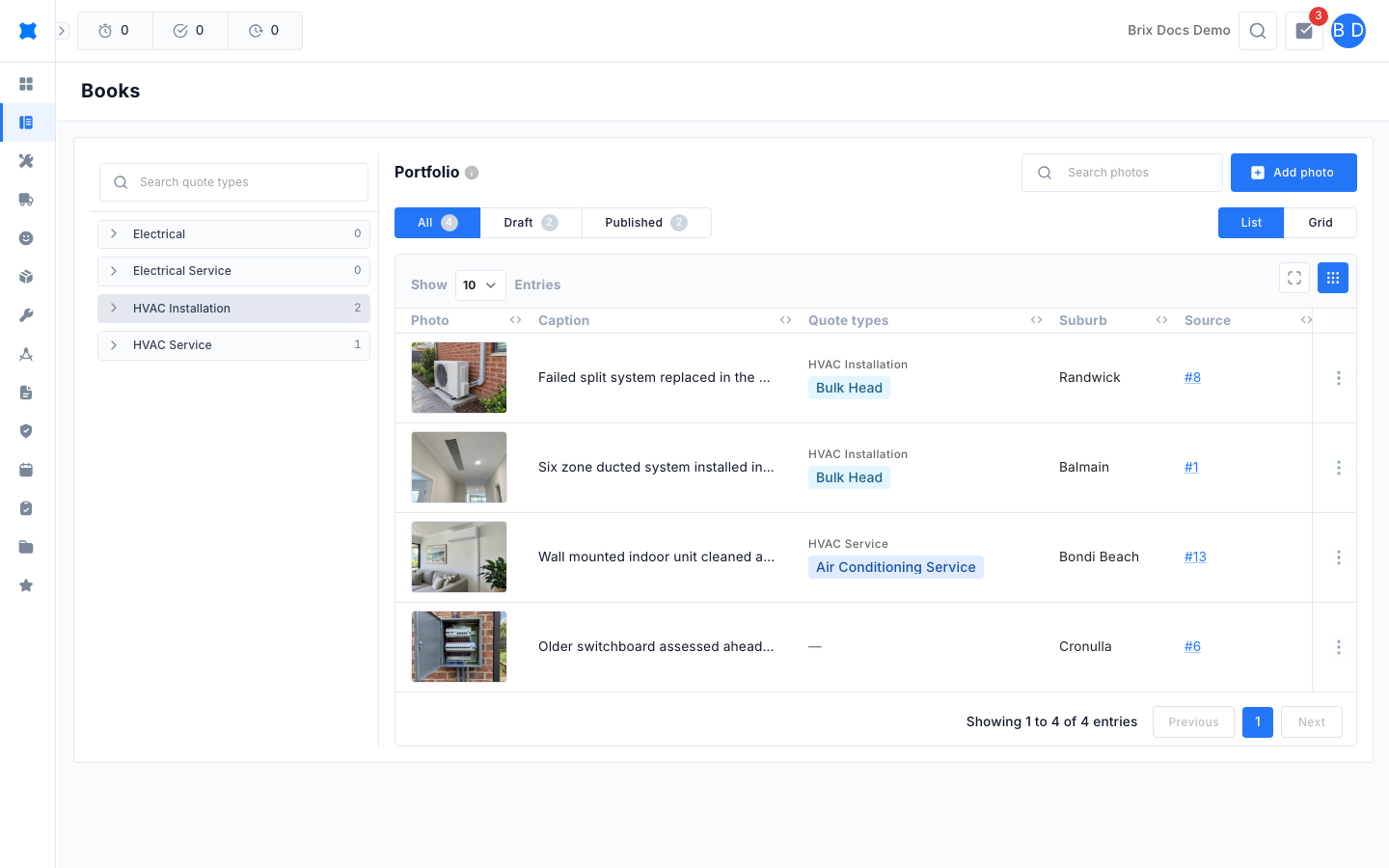Switch to the All tab
Image resolution: width=1389 pixels, height=868 pixels.
pos(437,223)
